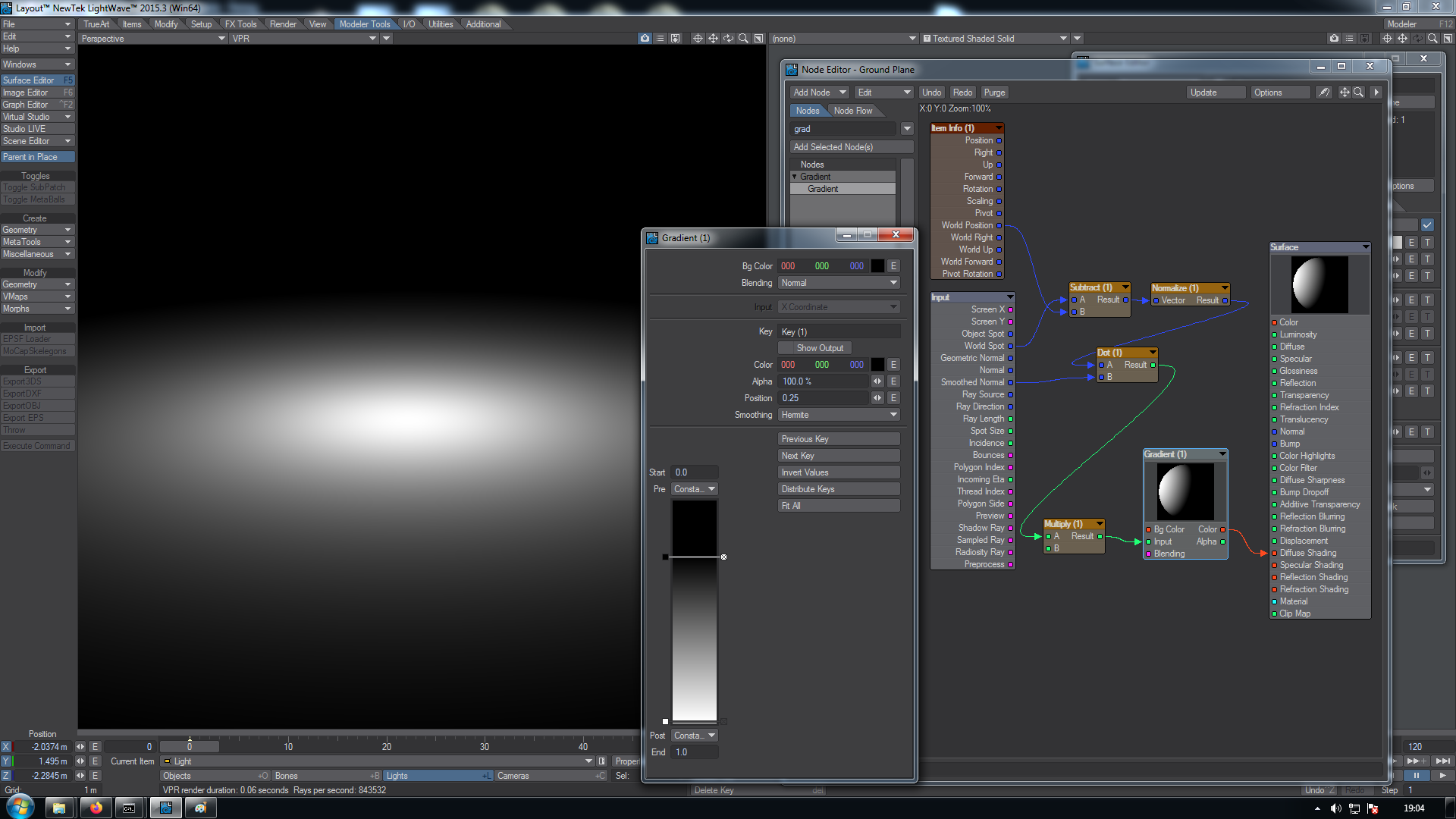Image resolution: width=1456 pixels, height=819 pixels.
Task: Click the viewport center crosshair icon
Action: coord(698,39)
